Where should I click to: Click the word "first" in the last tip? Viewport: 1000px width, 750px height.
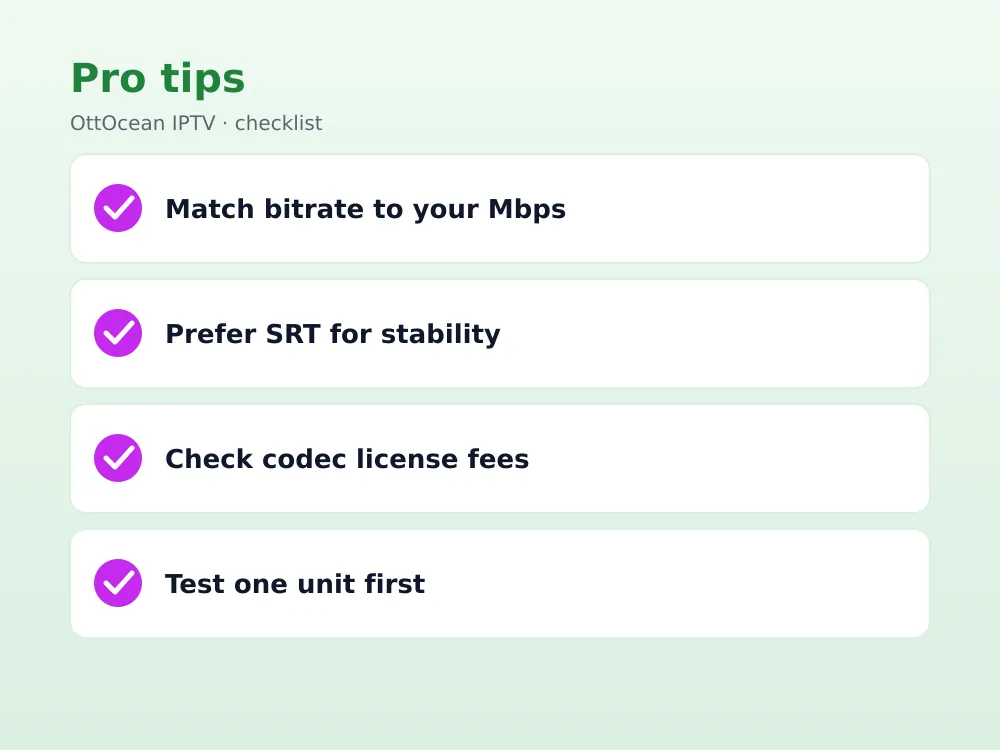395,584
